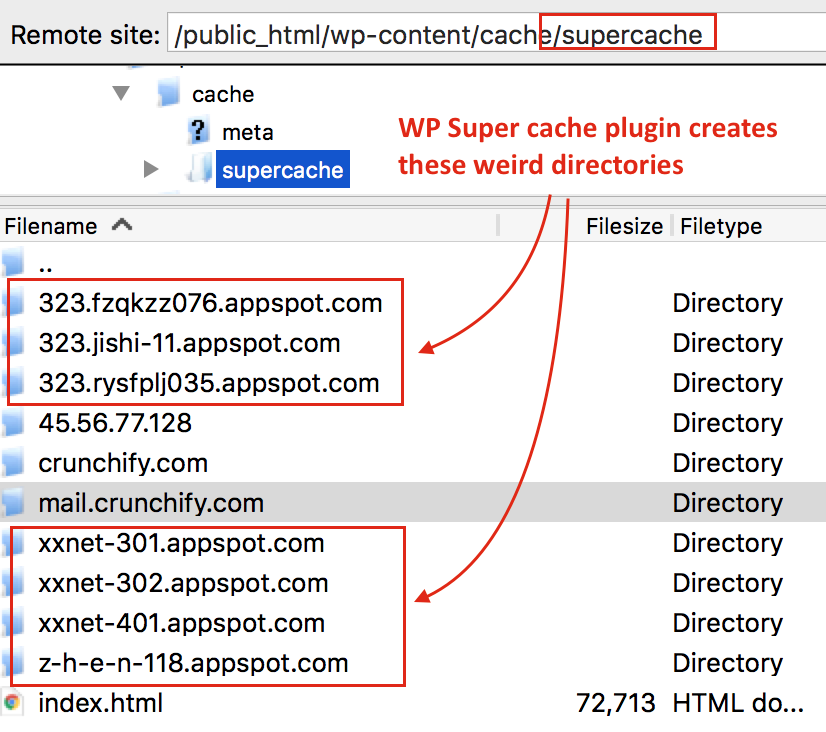This screenshot has height=732, width=826.
Task: Click the folder icon beside 323.jishi-11.appspot.com
Action: (14, 342)
